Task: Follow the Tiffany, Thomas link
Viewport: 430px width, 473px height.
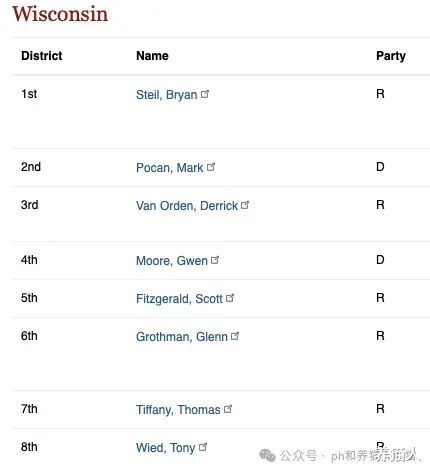Action: coord(178,410)
